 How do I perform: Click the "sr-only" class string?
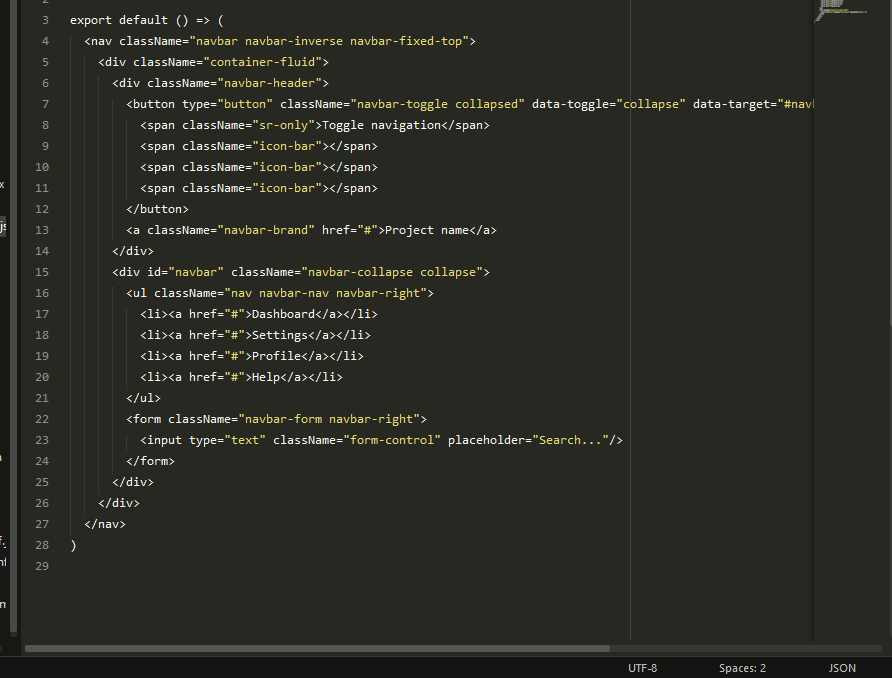(x=283, y=125)
